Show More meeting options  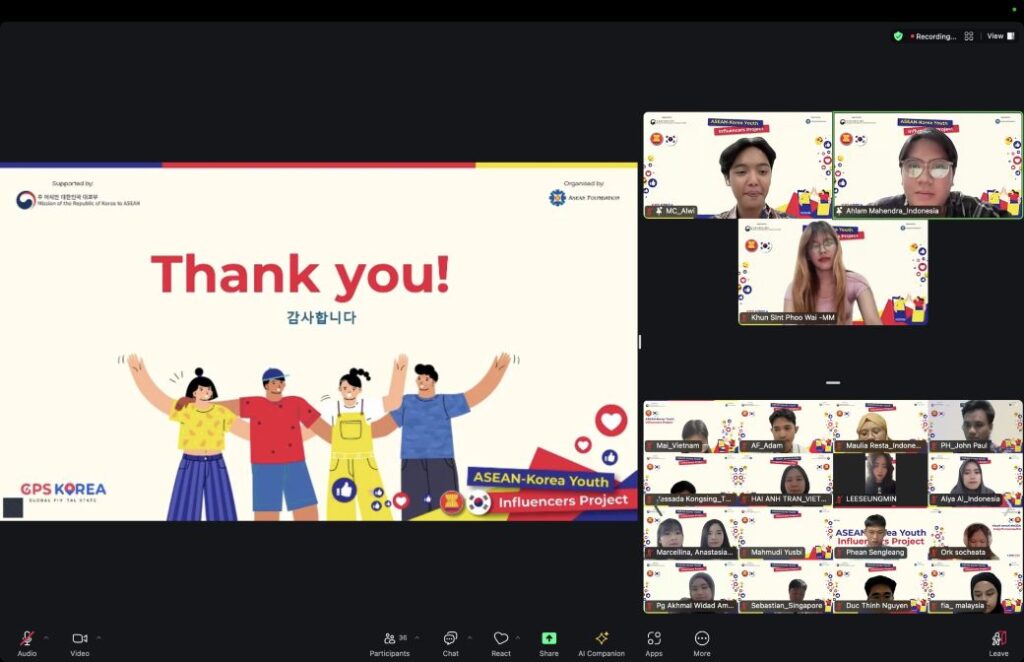pos(702,640)
